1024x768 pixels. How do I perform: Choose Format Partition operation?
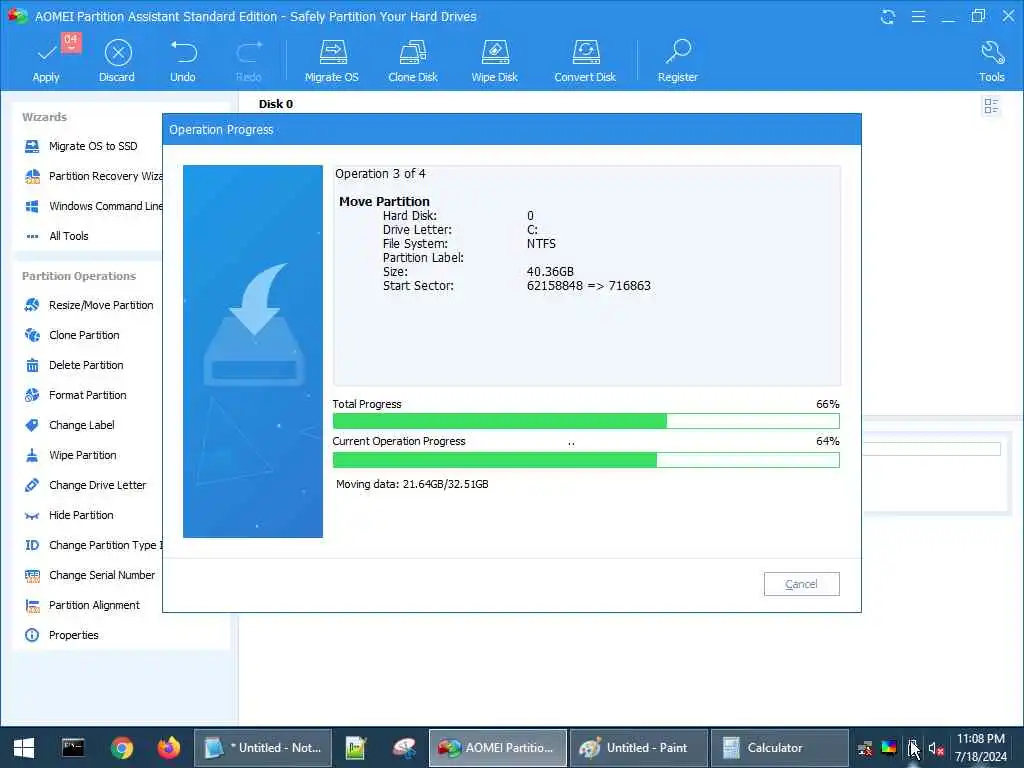coord(75,395)
